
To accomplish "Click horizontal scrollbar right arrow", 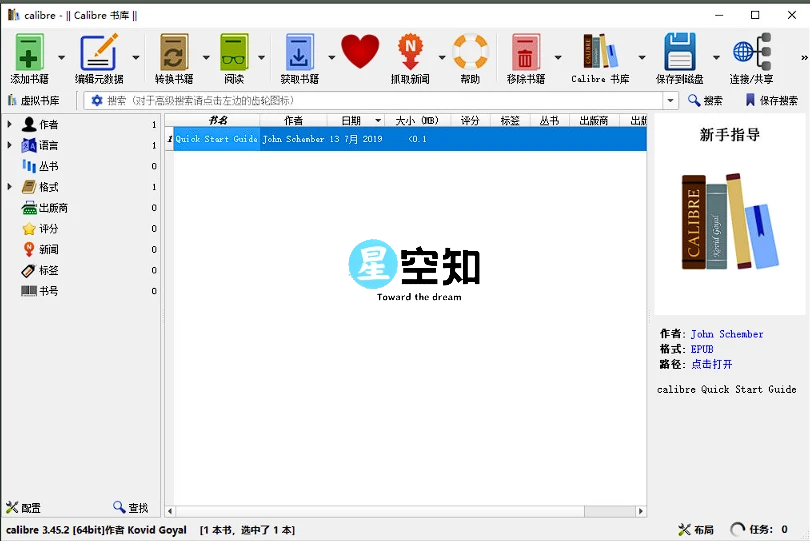I will [641, 511].
